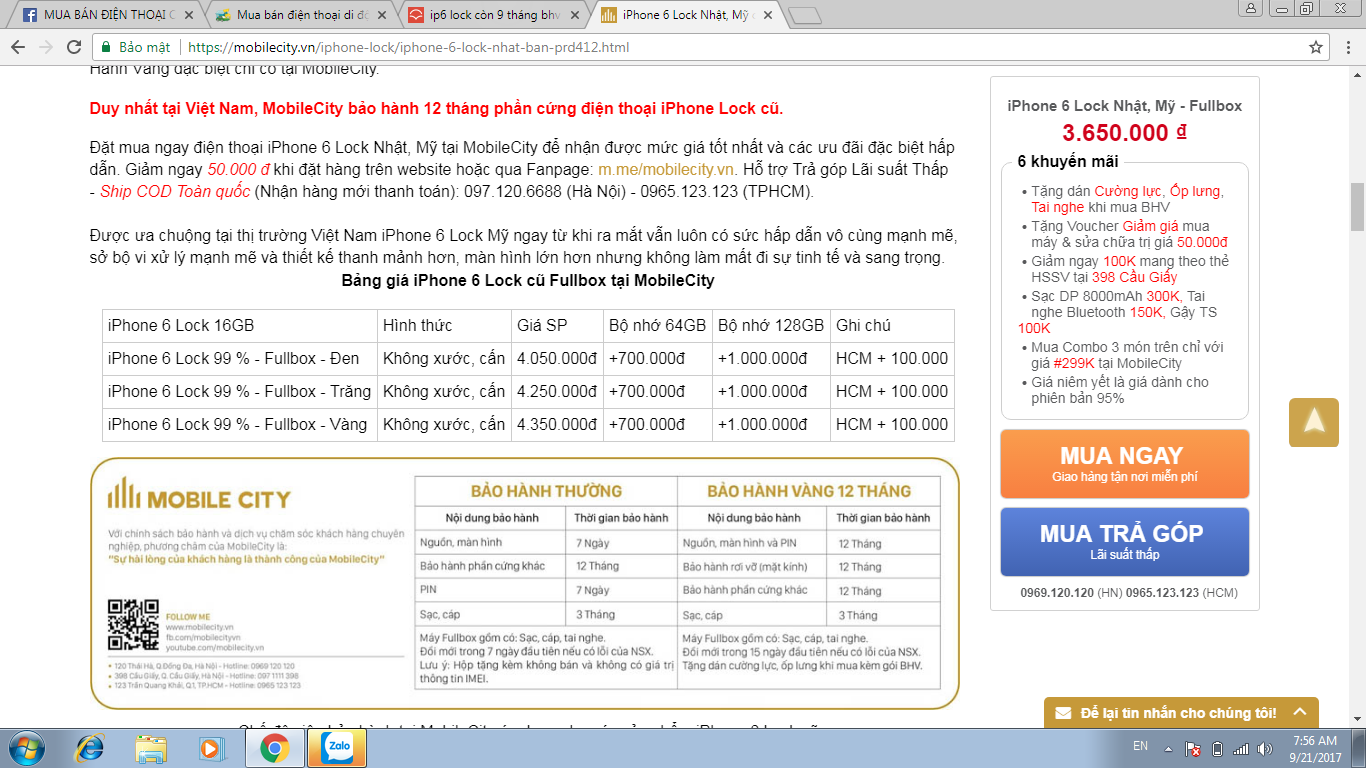Click the browser vertical scrollbar thumb
1366x768 pixels.
click(1357, 207)
